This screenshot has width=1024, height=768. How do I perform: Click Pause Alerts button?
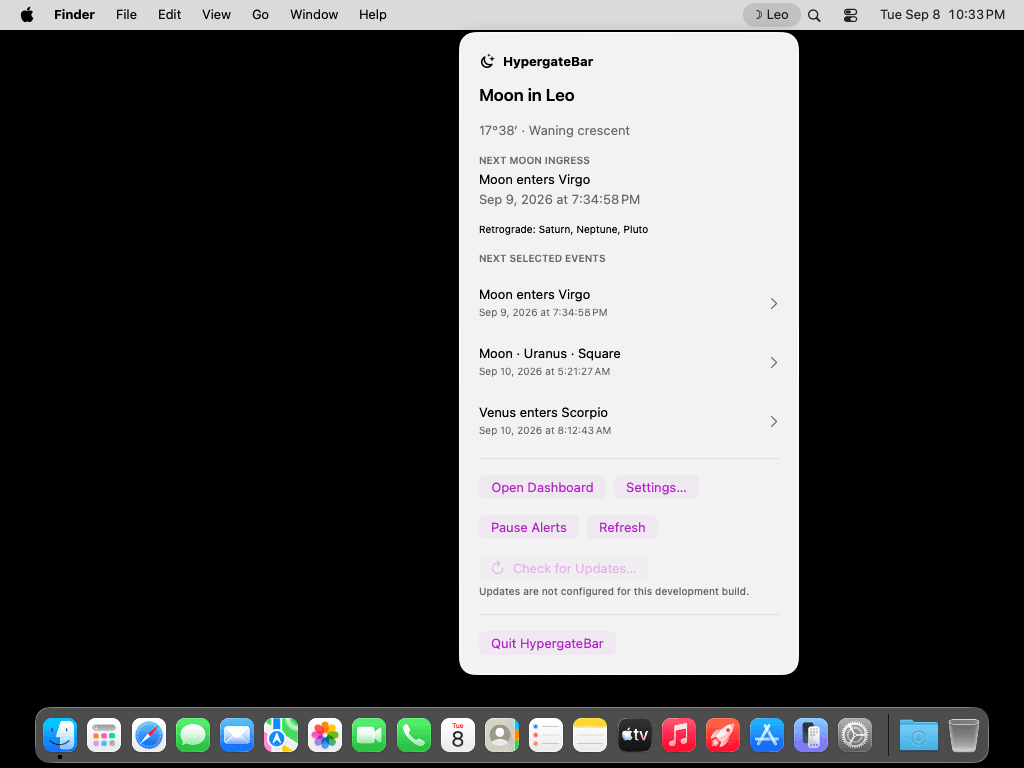click(x=528, y=527)
